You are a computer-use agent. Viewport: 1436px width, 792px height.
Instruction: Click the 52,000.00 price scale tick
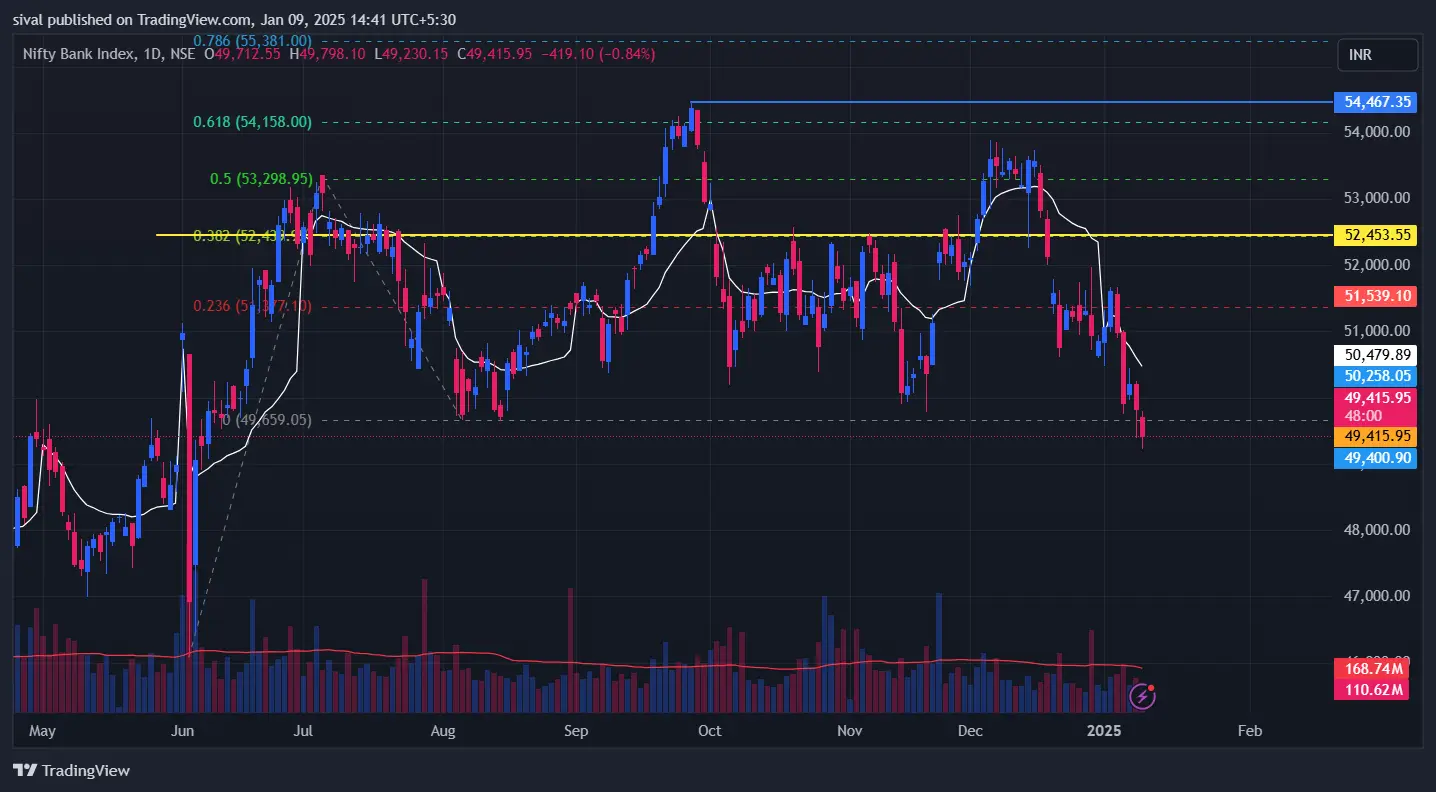(x=1377, y=264)
